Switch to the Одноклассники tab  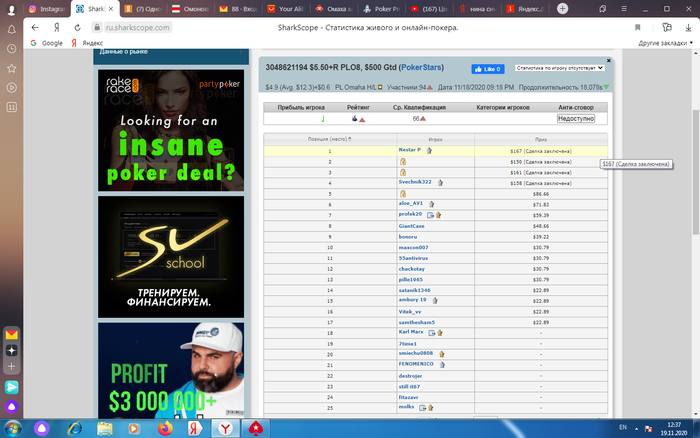(142, 8)
